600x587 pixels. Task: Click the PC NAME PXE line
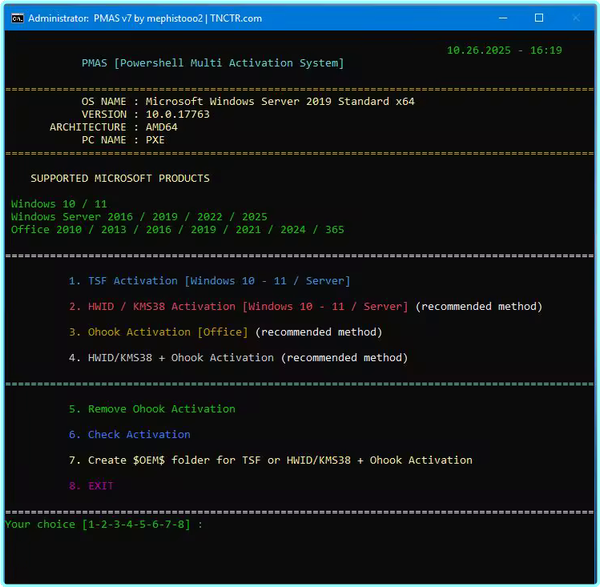click(123, 140)
